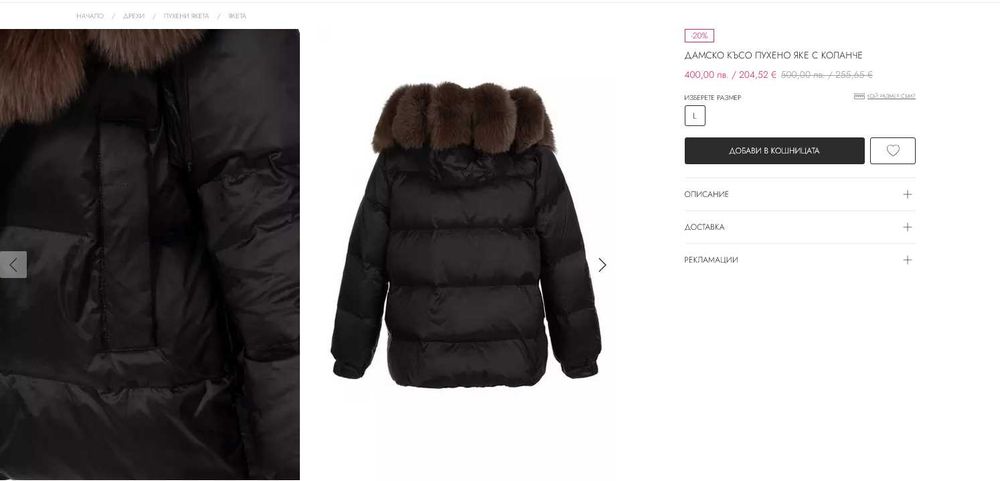Open the size guide text link

pyautogui.click(x=891, y=96)
